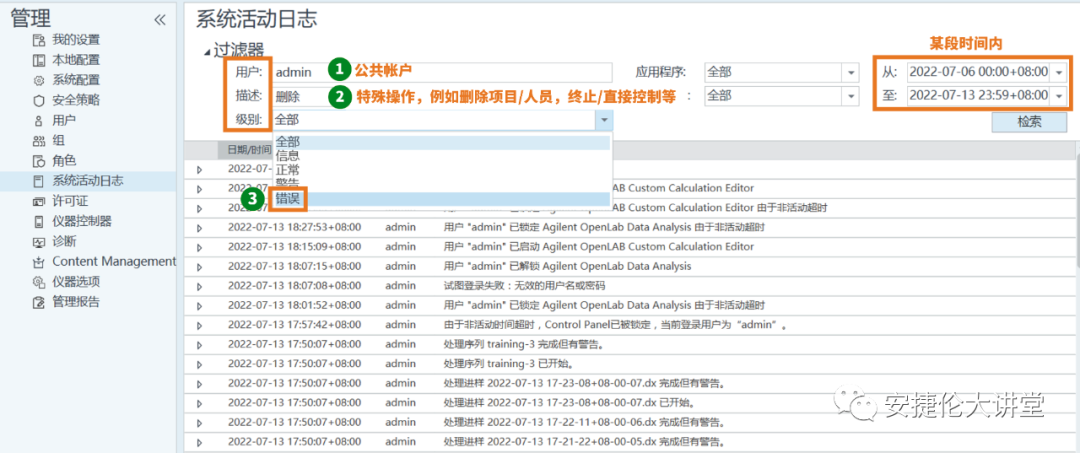
Task: Select the 系统配置 gear icon
Action: [39, 80]
